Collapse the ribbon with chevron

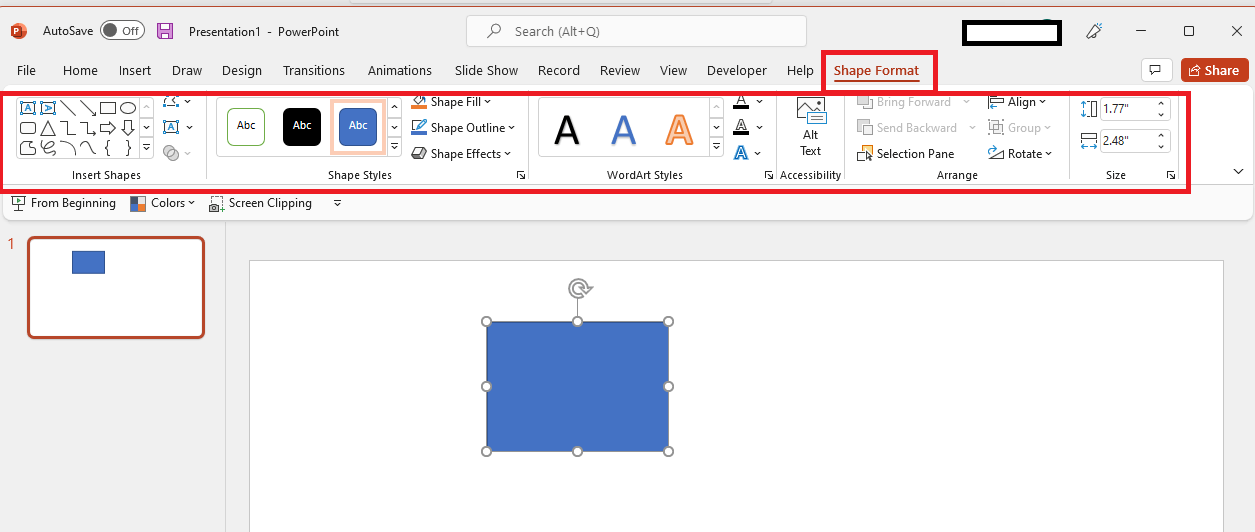click(1238, 172)
